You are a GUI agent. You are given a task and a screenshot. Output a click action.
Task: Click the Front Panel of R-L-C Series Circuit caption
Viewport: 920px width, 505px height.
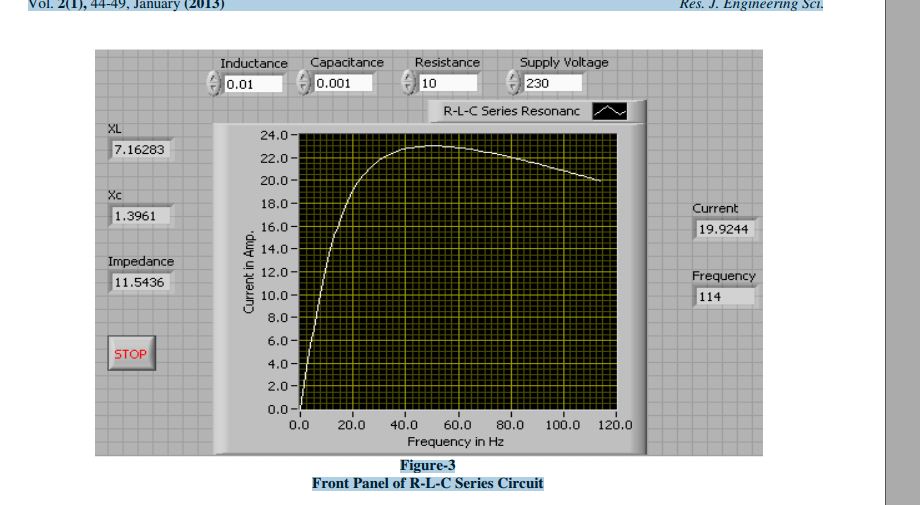(x=428, y=483)
